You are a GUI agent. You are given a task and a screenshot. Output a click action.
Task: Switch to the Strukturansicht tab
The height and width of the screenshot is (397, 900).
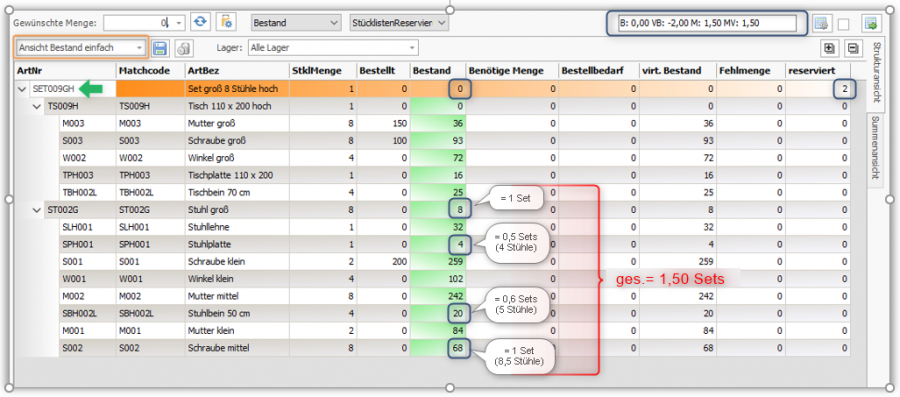click(x=875, y=72)
